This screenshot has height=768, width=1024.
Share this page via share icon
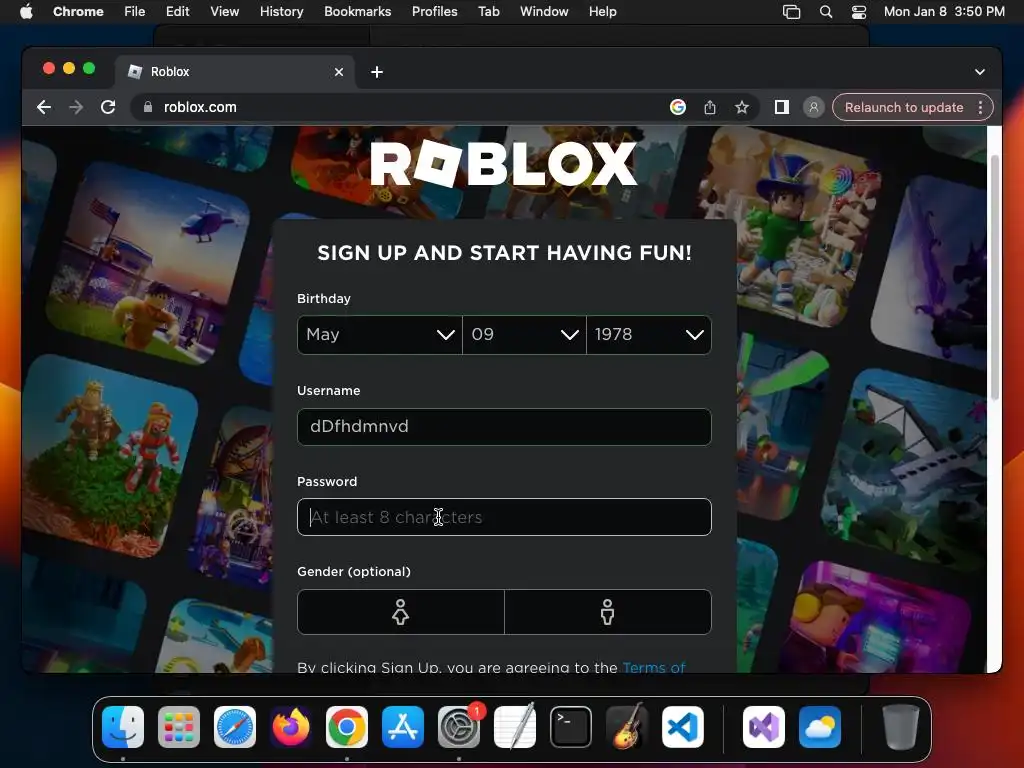pyautogui.click(x=710, y=107)
